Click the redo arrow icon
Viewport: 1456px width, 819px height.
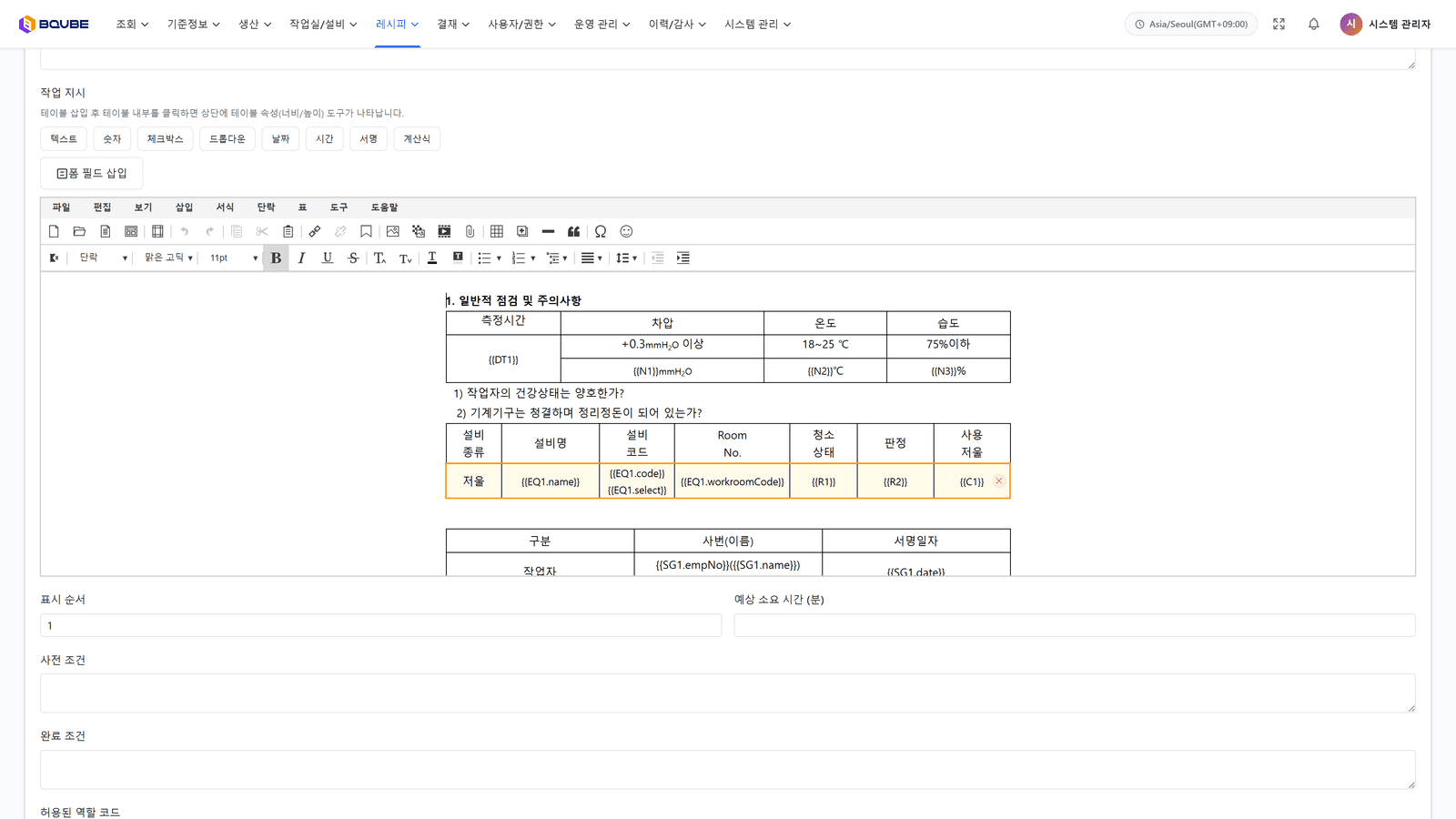pyautogui.click(x=209, y=232)
